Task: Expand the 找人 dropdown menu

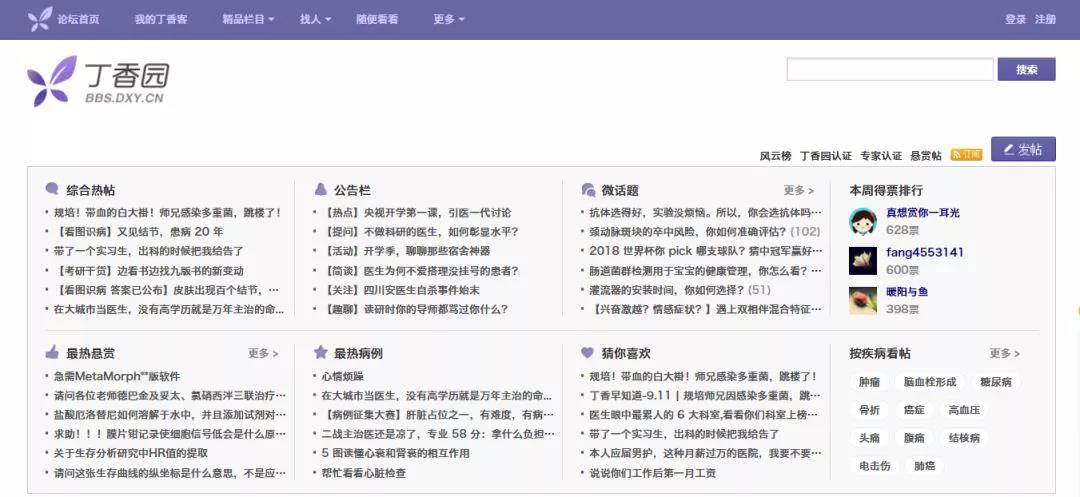Action: [x=315, y=19]
